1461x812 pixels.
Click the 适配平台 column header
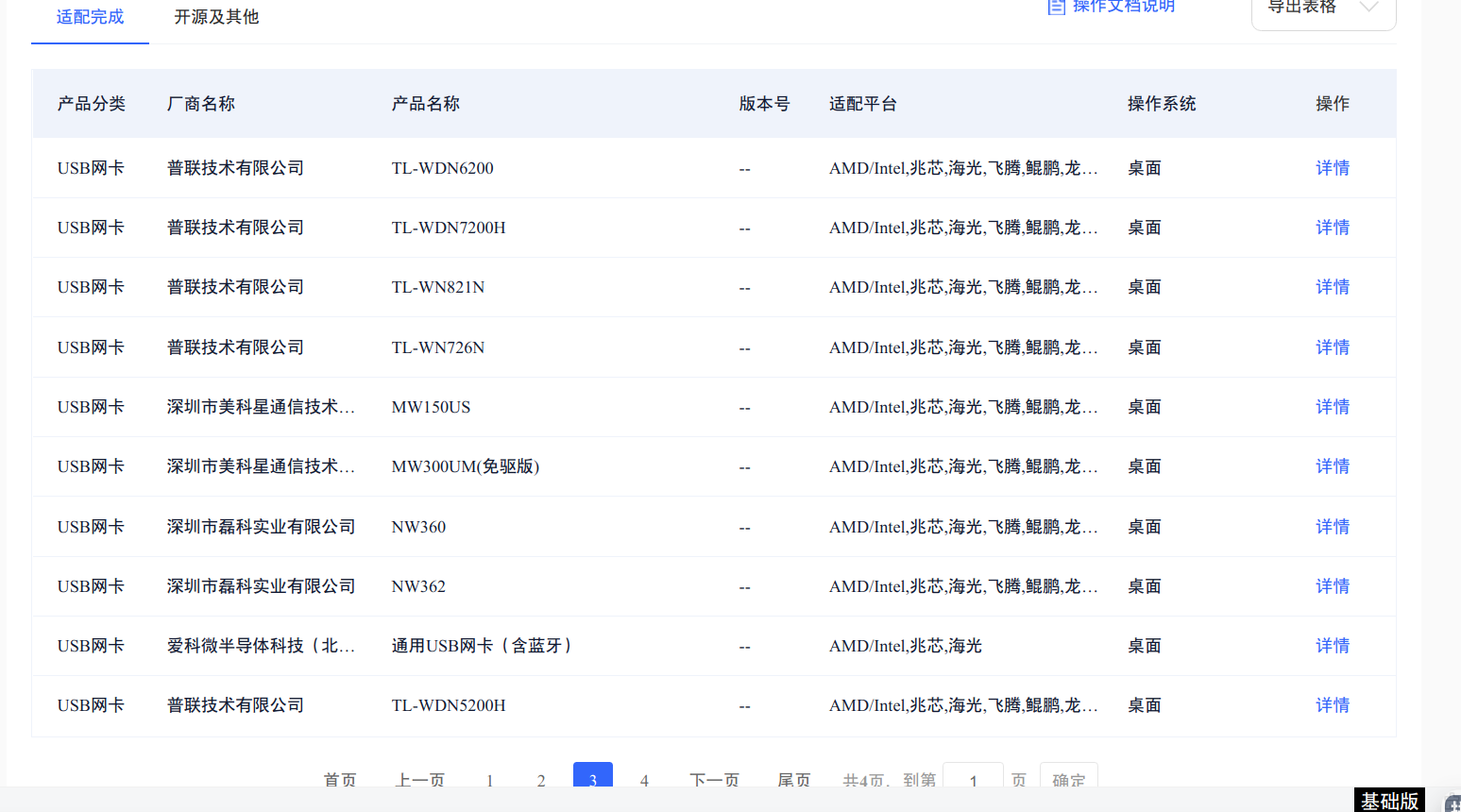tap(863, 104)
